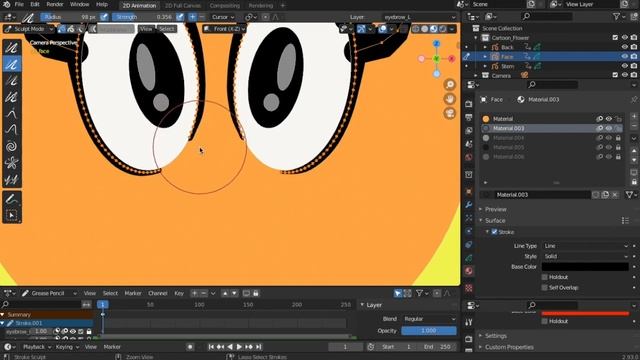The height and width of the screenshot is (360, 640).
Task: Select the Smooth sculpt tool
Action: (12, 47)
